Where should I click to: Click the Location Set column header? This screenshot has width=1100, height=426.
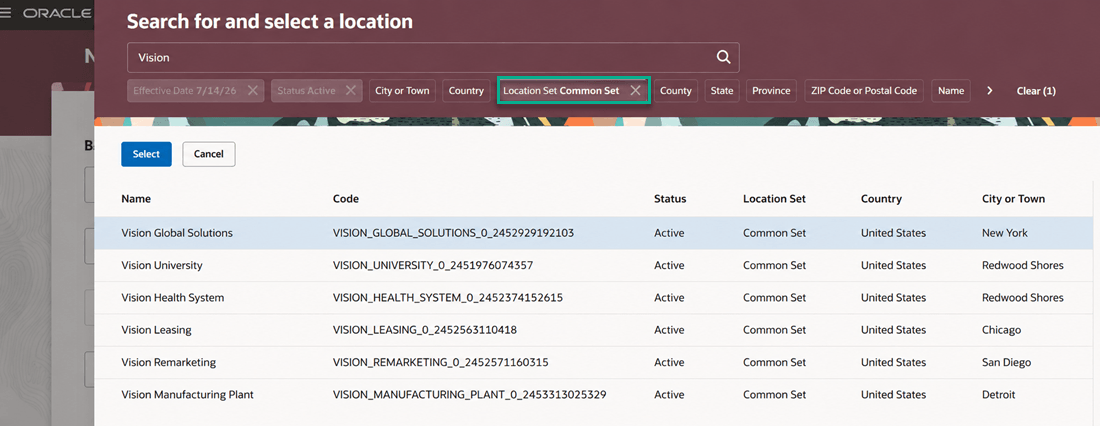pyautogui.click(x=774, y=199)
